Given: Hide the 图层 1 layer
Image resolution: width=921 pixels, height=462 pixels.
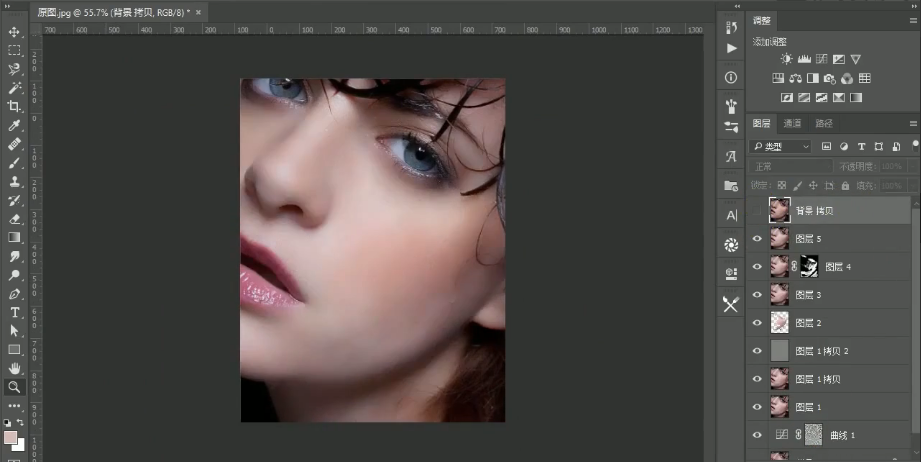Looking at the screenshot, I should (x=757, y=407).
